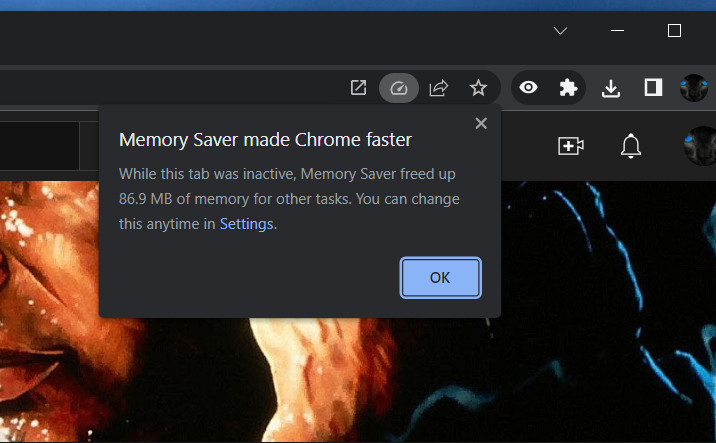Screen dimensions: 716x443
Task: Open the Chrome Downloads icon
Action: tap(611, 88)
